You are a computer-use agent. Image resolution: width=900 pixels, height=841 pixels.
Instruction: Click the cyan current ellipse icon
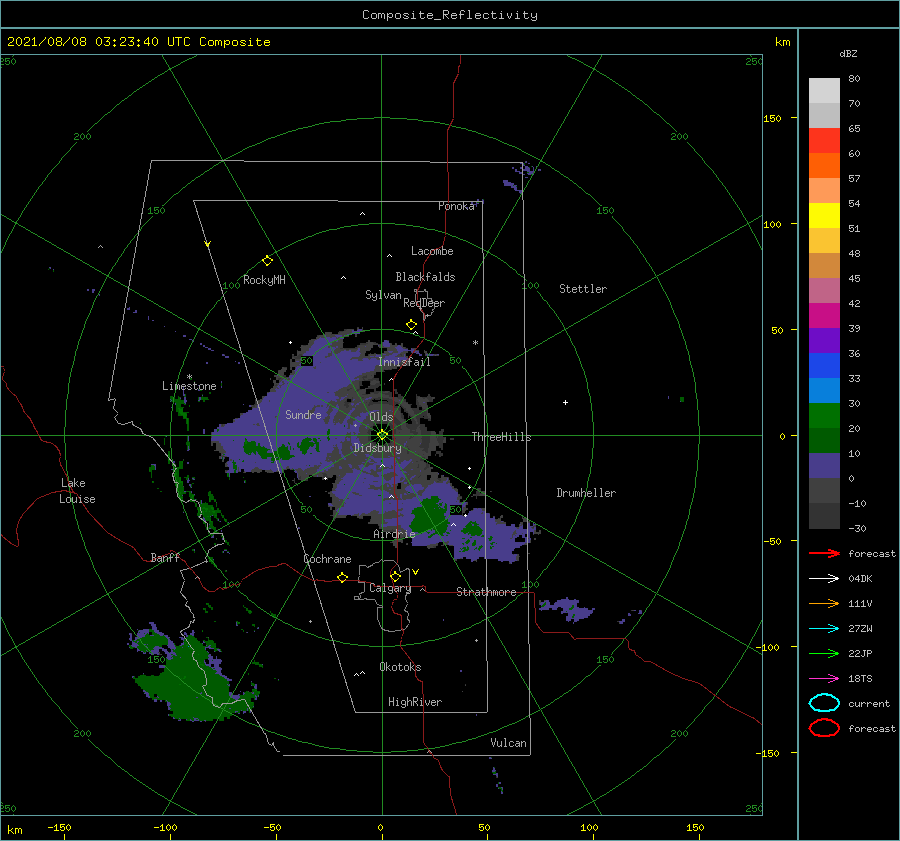click(x=824, y=703)
